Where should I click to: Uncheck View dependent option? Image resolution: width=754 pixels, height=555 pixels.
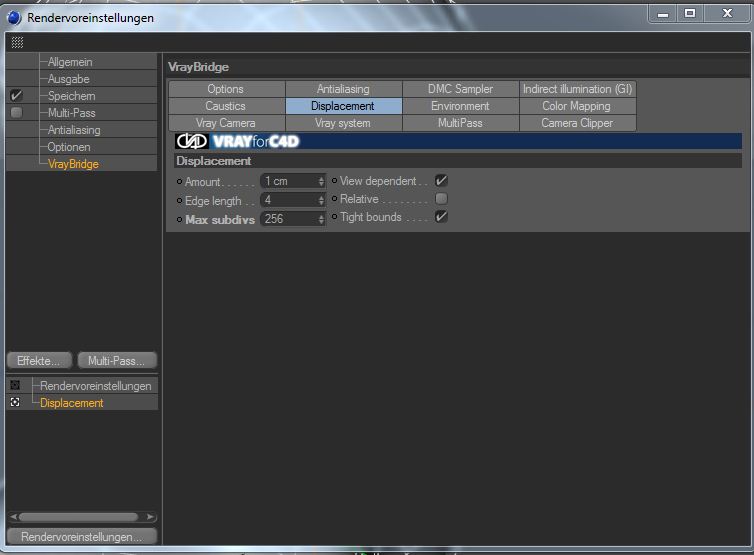(441, 181)
